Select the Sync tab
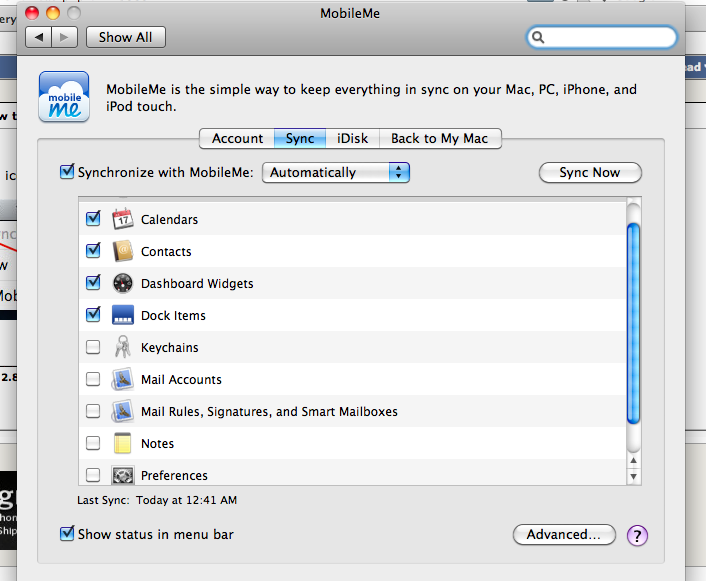Viewport: 706px width, 581px height. pyautogui.click(x=300, y=138)
